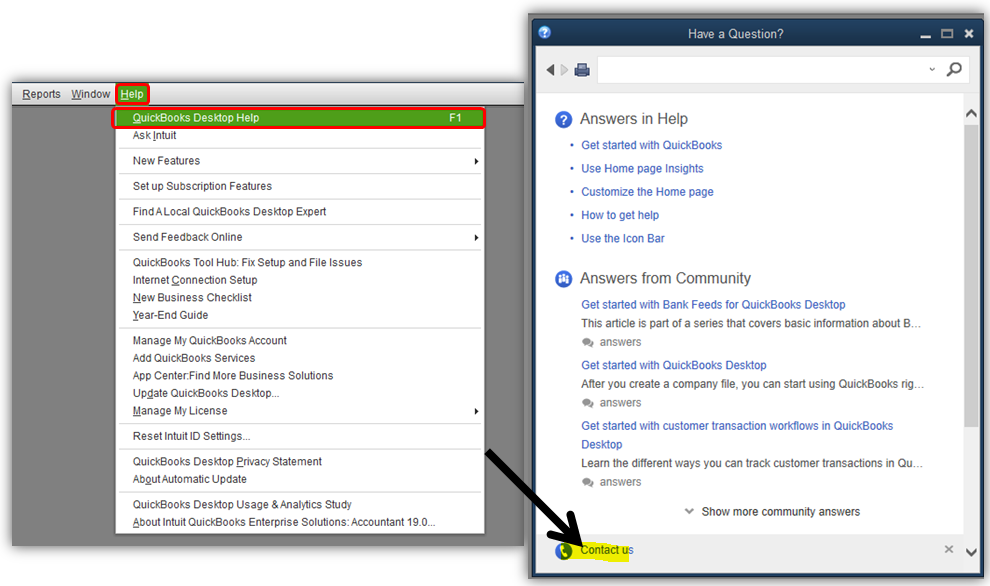
Task: Open customer transaction workflows article link
Action: [x=737, y=435]
